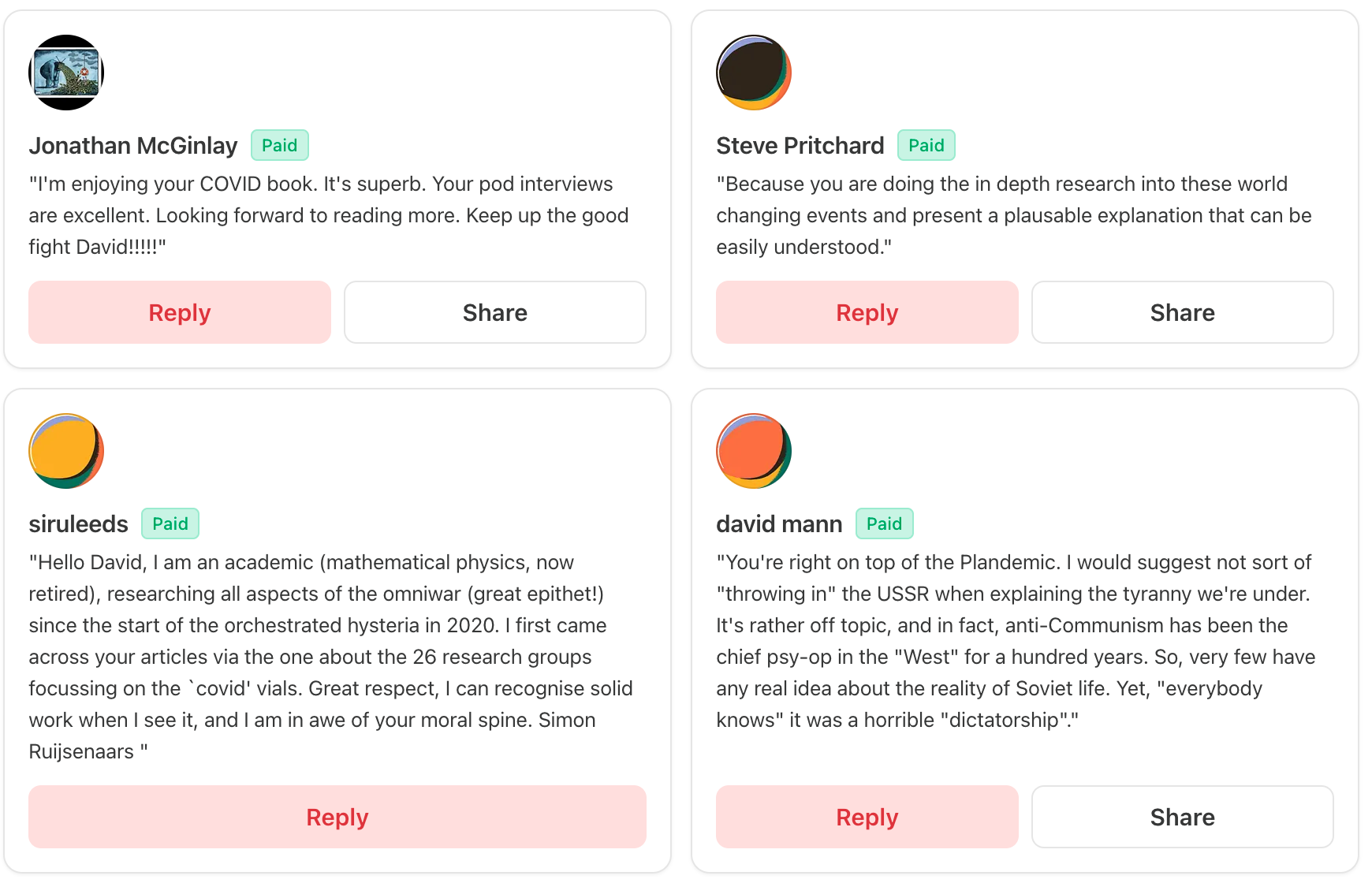Reply to siruleeds' comment
The height and width of the screenshot is (883, 1372).
(x=337, y=817)
